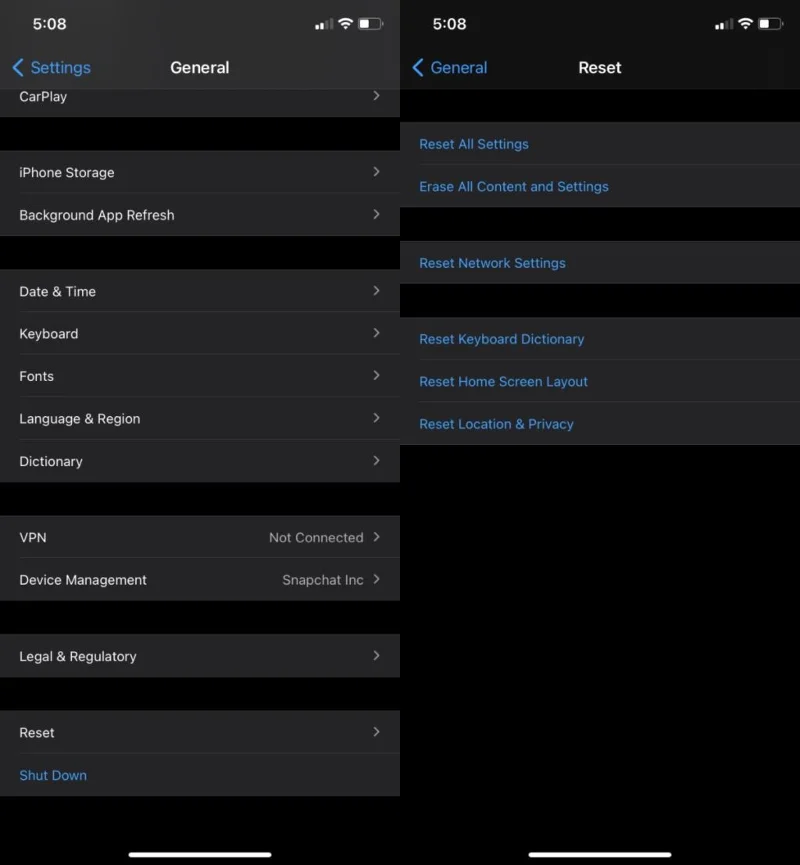
Task: Tap Shut Down
Action: pyautogui.click(x=53, y=775)
